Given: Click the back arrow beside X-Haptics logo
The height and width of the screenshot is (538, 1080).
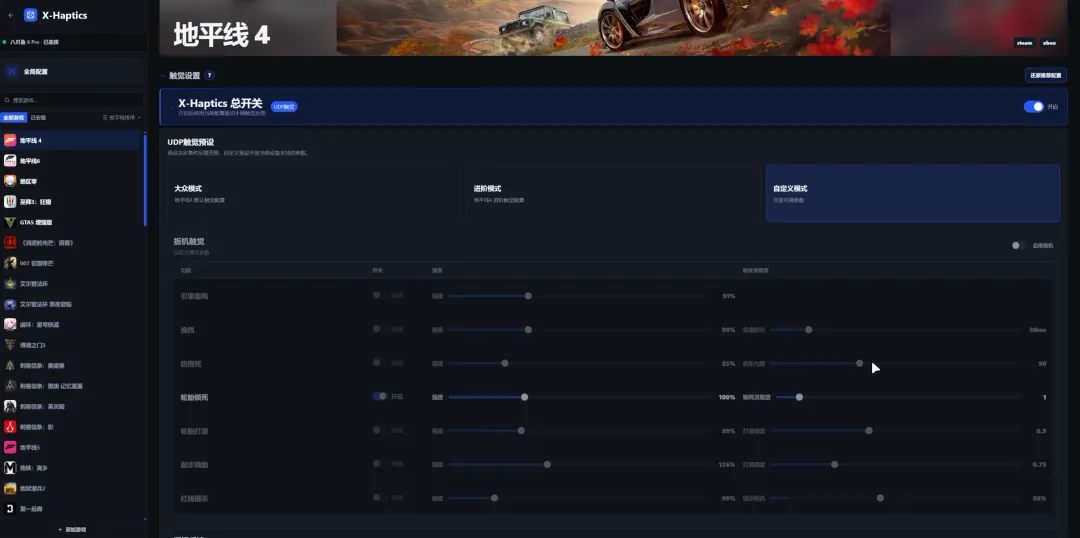Looking at the screenshot, I should tap(10, 15).
